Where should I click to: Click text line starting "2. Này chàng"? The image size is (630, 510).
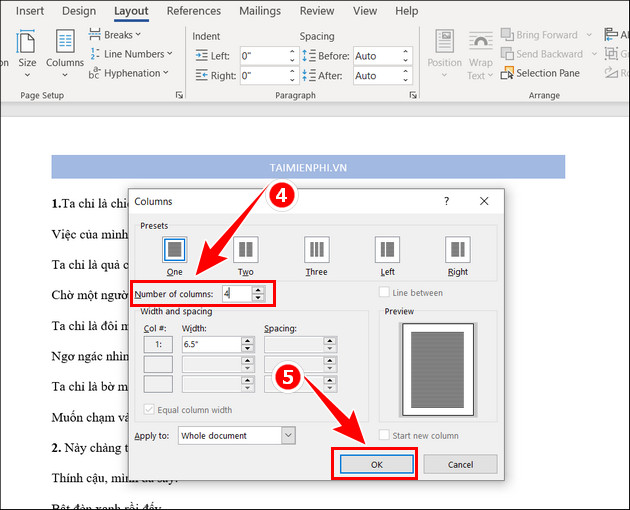pyautogui.click(x=90, y=448)
